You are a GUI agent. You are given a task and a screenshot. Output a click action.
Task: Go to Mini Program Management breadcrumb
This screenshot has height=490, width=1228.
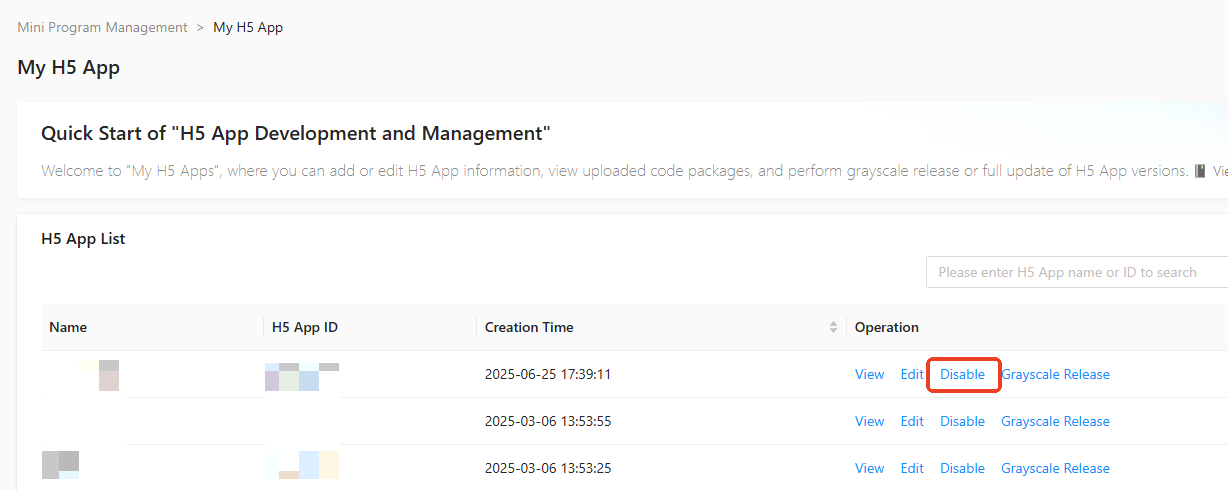click(x=102, y=28)
